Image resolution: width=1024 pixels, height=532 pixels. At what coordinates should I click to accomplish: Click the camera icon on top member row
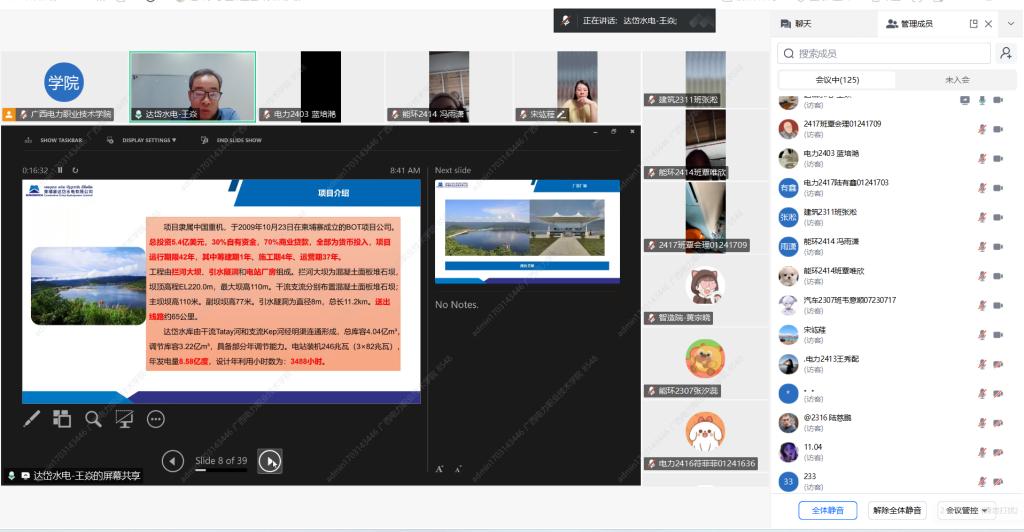(x=998, y=100)
